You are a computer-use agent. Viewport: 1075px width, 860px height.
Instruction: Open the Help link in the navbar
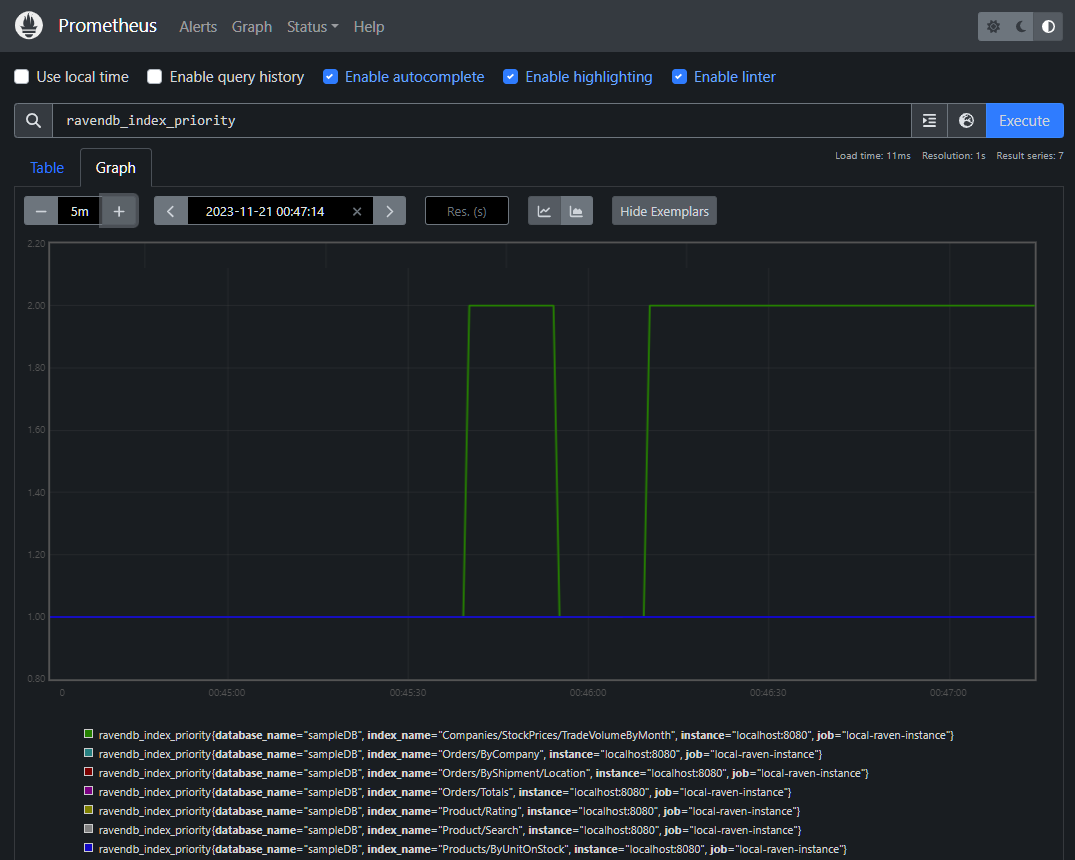369,27
